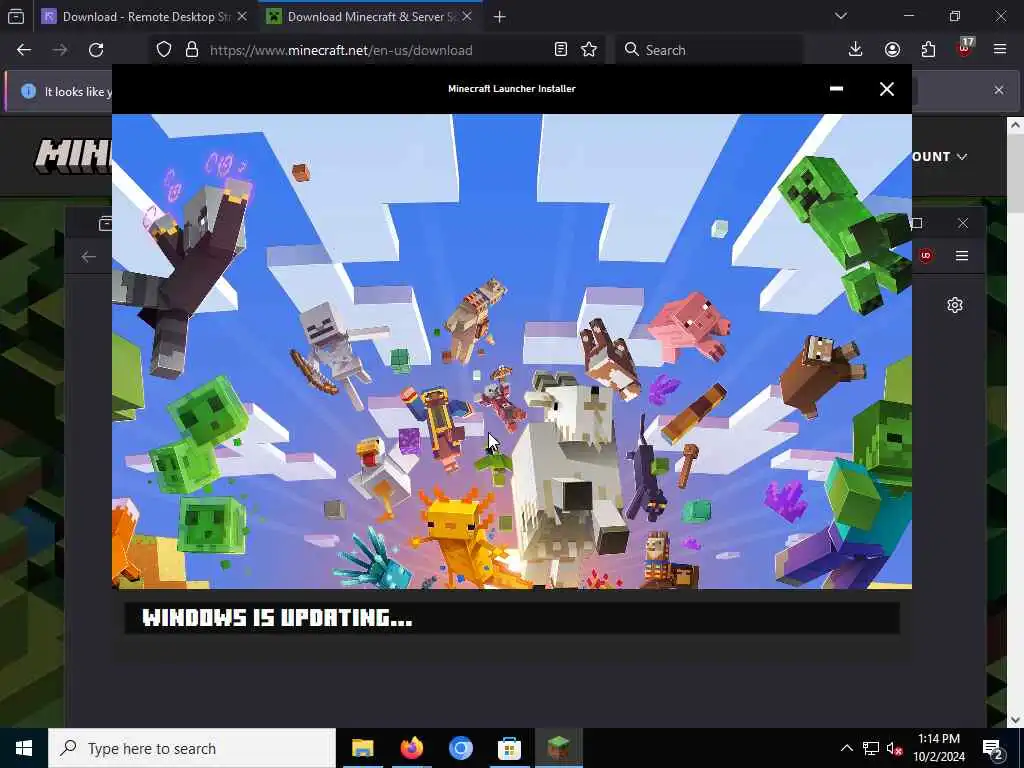Restore down the Firefox window
The height and width of the screenshot is (768, 1024).
tap(955, 16)
